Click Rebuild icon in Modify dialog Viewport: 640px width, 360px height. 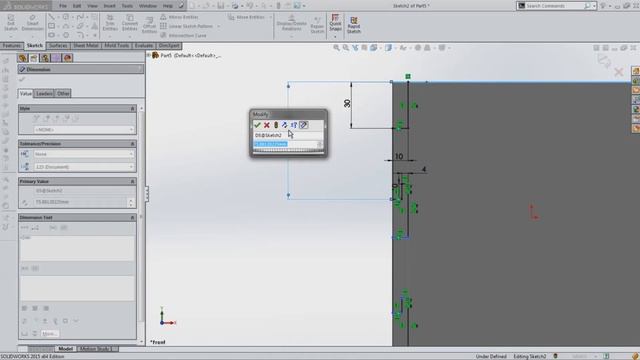[276, 125]
